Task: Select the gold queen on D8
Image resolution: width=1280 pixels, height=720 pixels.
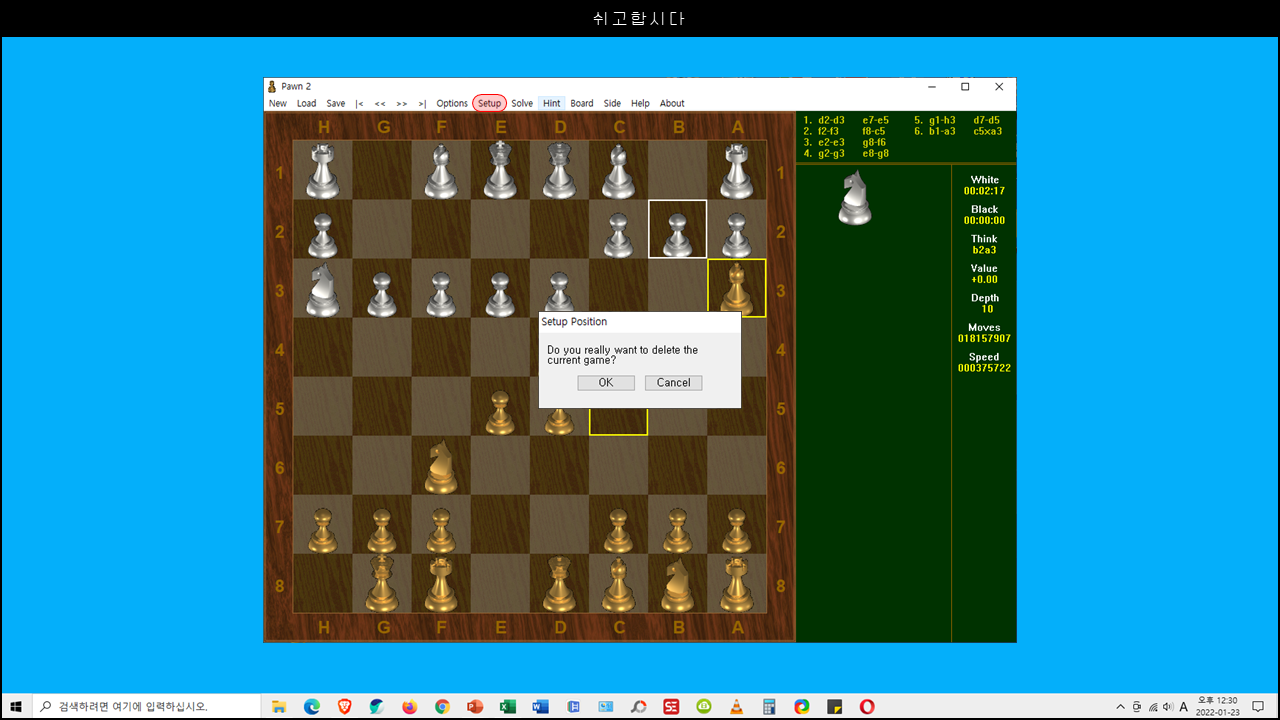Action: [559, 583]
